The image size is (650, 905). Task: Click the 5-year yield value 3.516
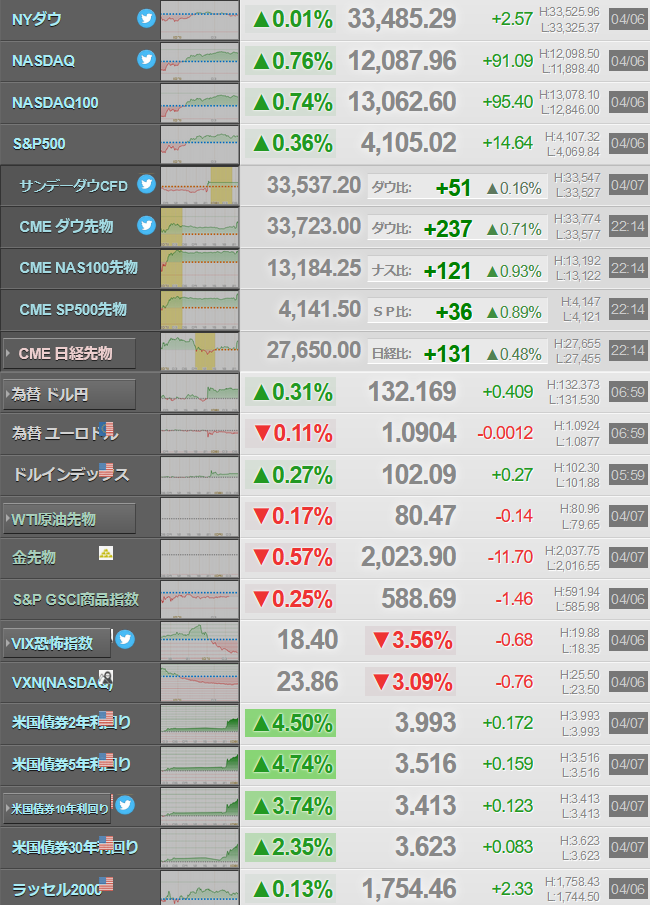(x=425, y=764)
